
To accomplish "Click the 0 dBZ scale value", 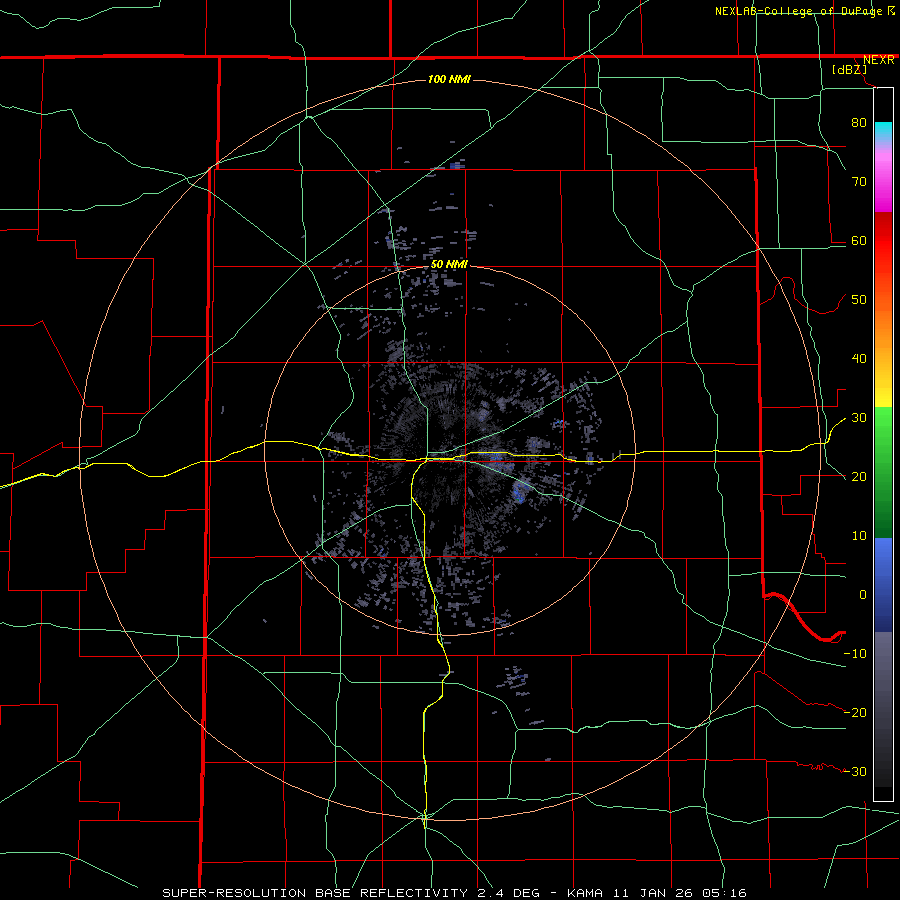I will tap(863, 595).
